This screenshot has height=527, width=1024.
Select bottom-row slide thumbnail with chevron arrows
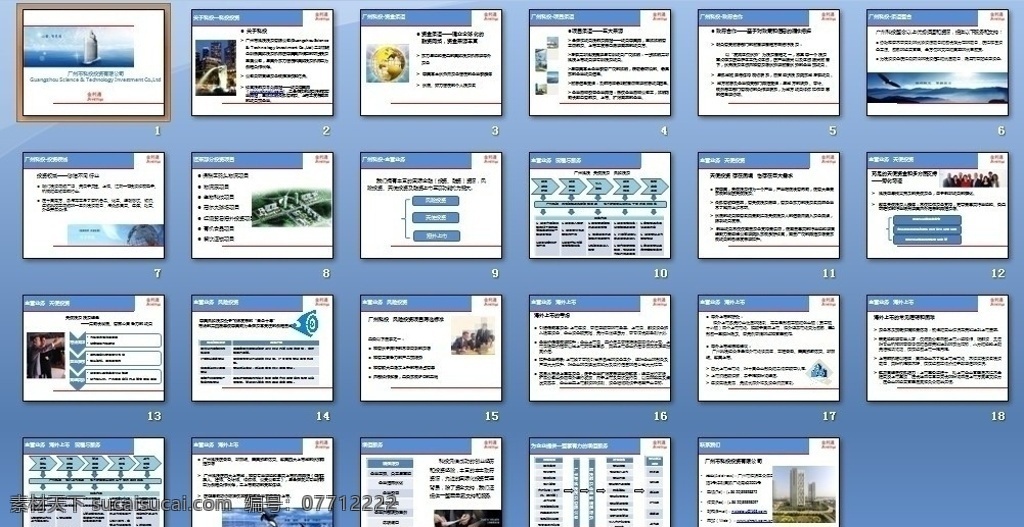(93, 483)
